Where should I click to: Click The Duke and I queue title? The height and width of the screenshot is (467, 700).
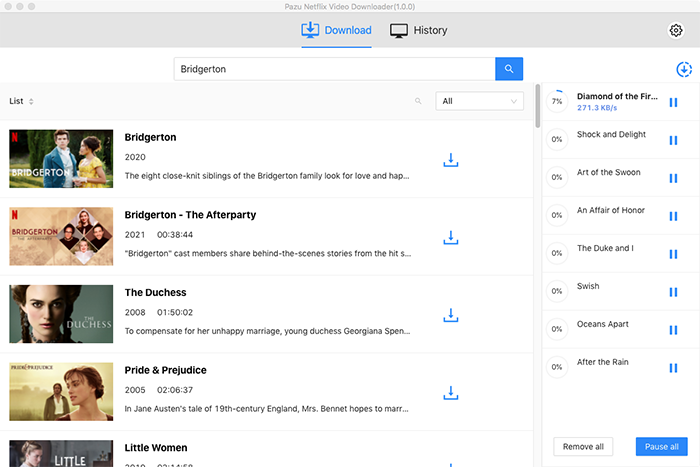pos(605,248)
